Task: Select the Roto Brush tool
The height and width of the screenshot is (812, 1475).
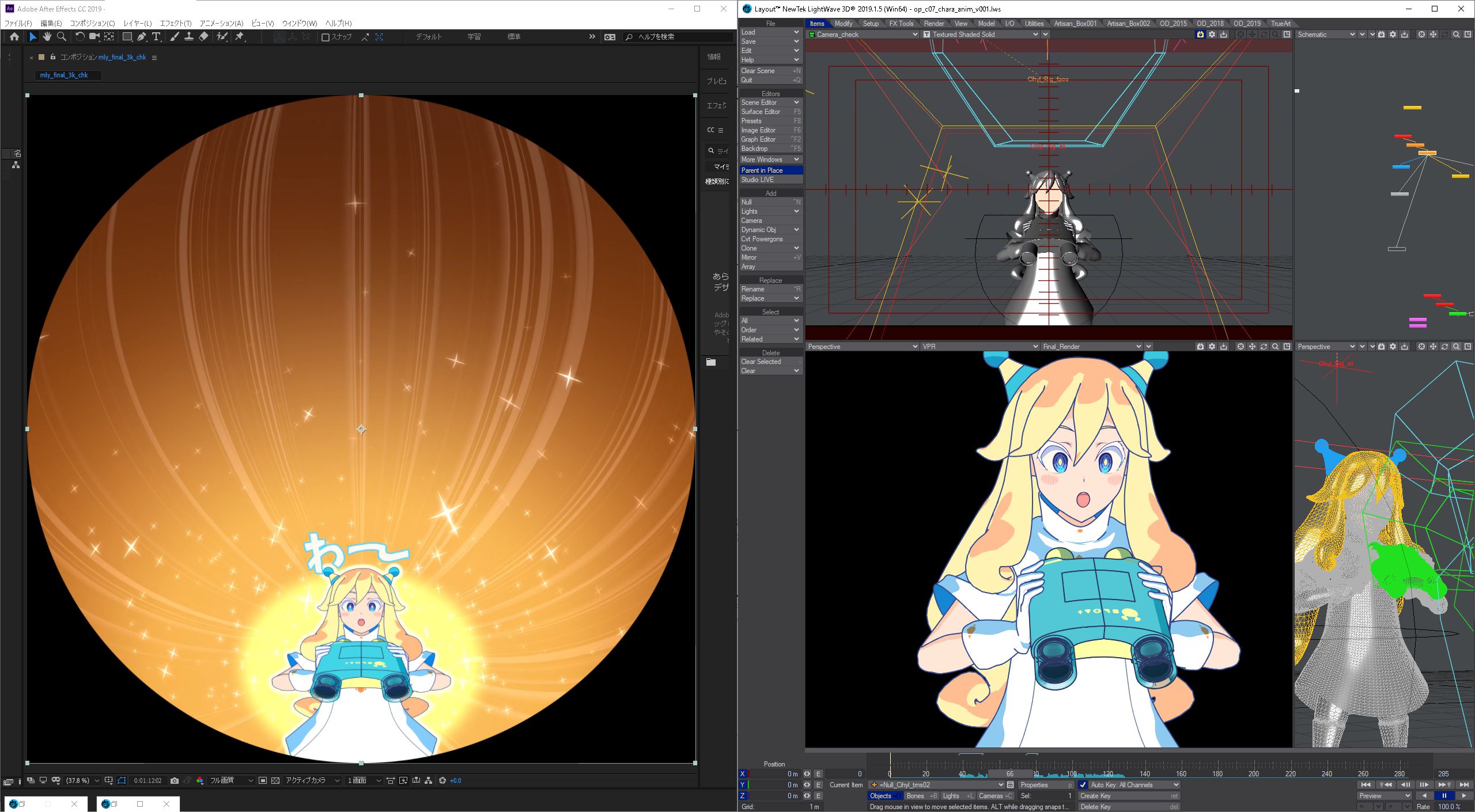Action: [x=222, y=37]
